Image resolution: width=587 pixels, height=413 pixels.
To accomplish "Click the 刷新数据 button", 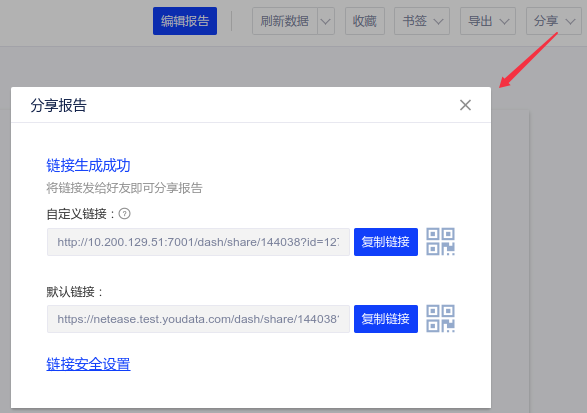I will coord(285,21).
